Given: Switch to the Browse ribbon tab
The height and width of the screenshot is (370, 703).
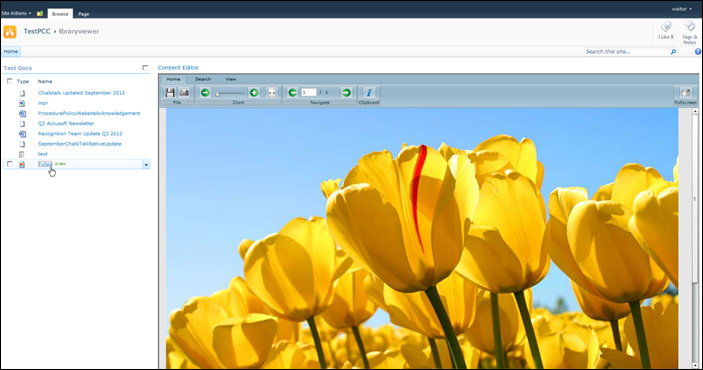Looking at the screenshot, I should pyautogui.click(x=60, y=14).
